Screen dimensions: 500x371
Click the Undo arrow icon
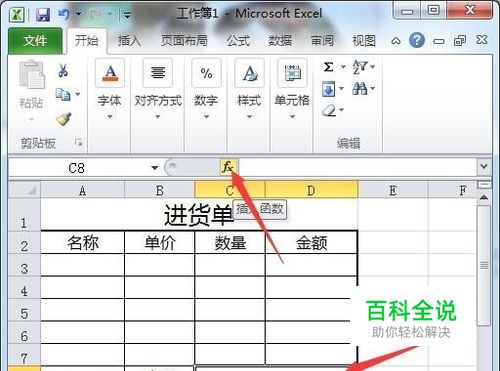coord(63,14)
